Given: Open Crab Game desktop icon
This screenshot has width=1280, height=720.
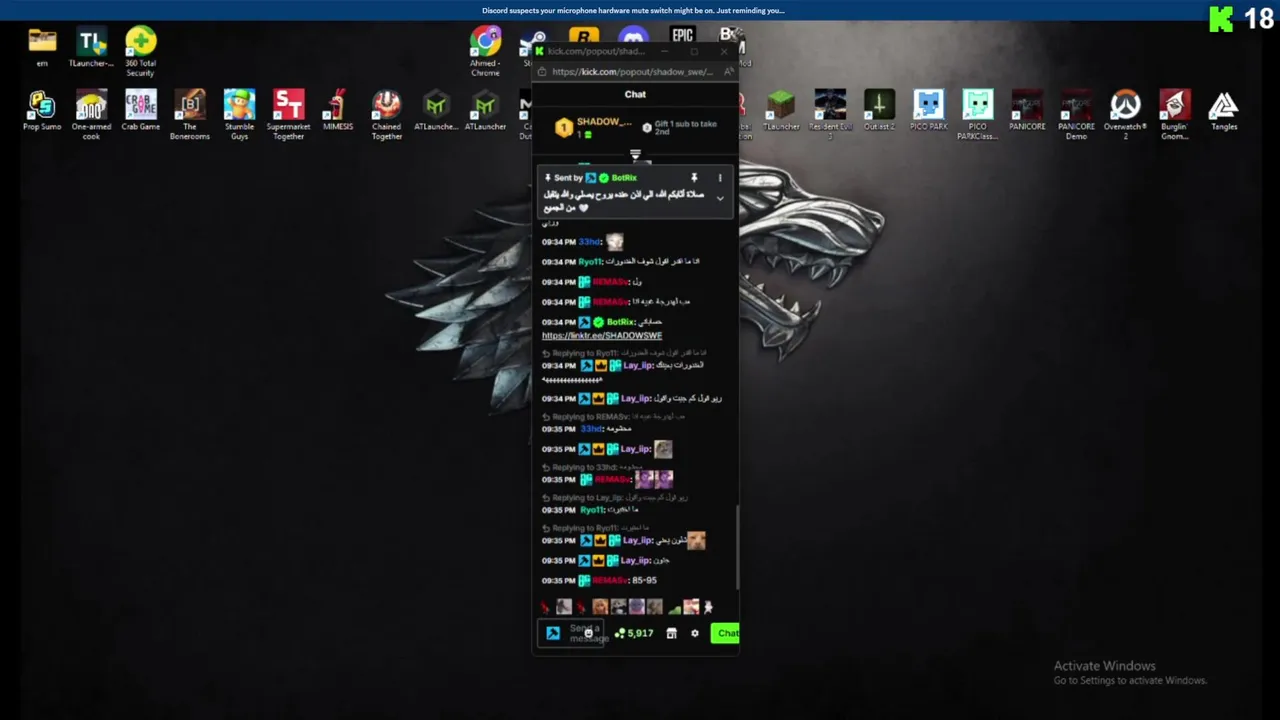Looking at the screenshot, I should tap(140, 110).
